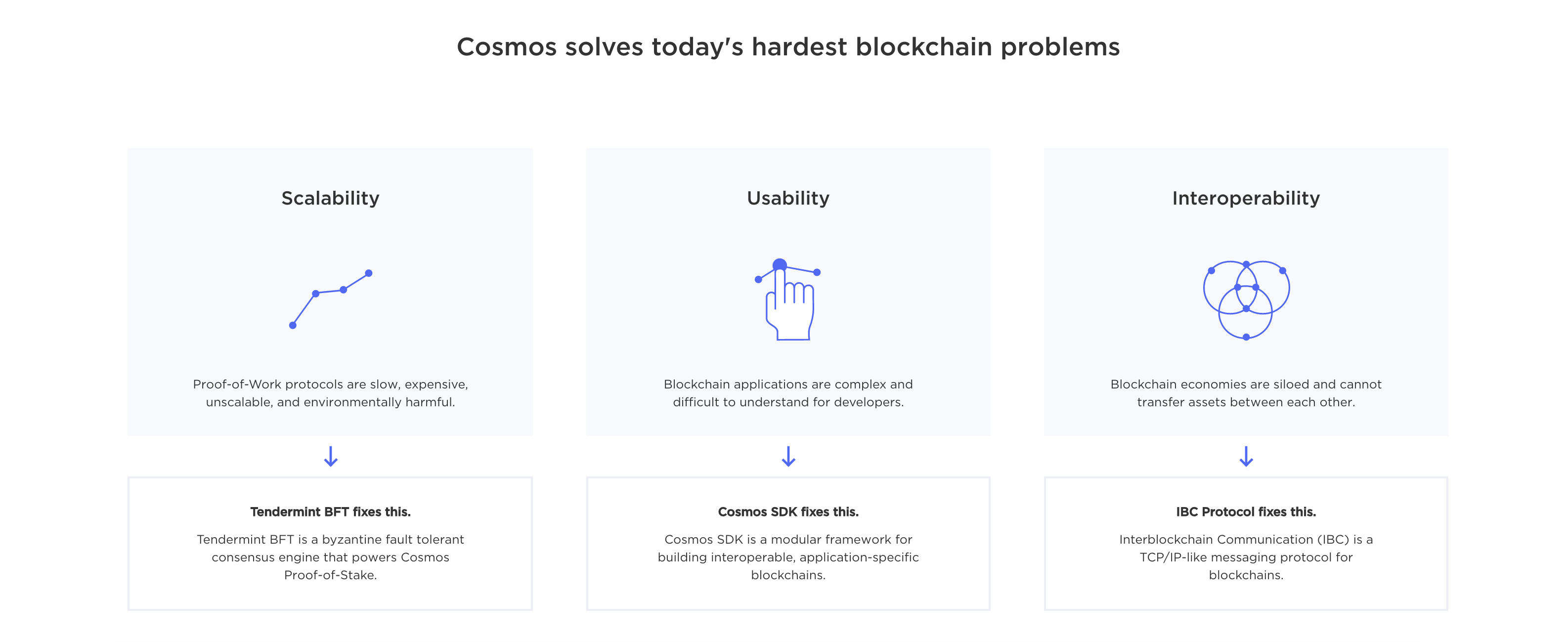The height and width of the screenshot is (642, 1568).
Task: Click the main page heading about Cosmos
Action: pos(788,47)
